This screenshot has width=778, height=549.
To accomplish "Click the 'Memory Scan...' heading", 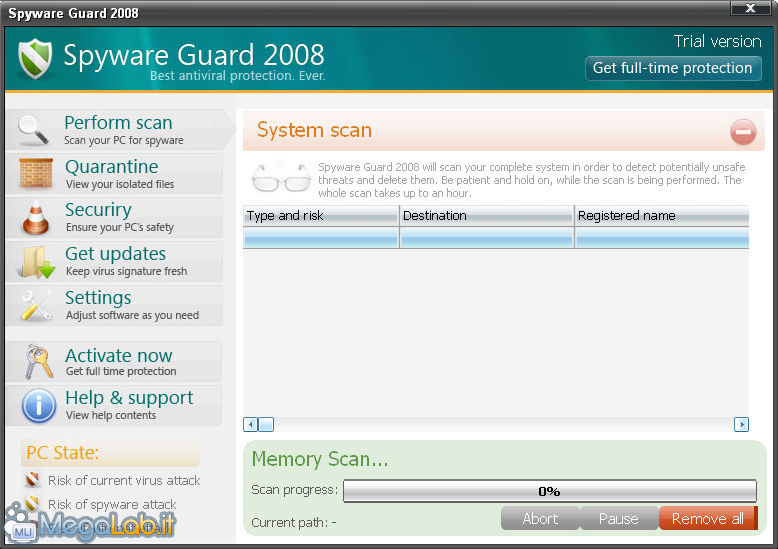I will coord(320,459).
